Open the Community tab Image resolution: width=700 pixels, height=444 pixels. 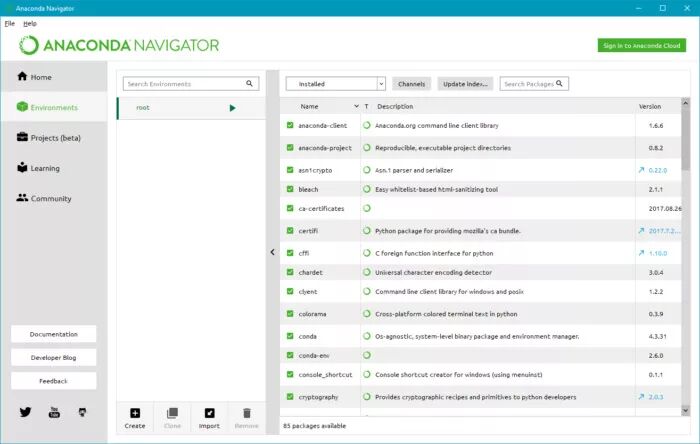(54, 198)
